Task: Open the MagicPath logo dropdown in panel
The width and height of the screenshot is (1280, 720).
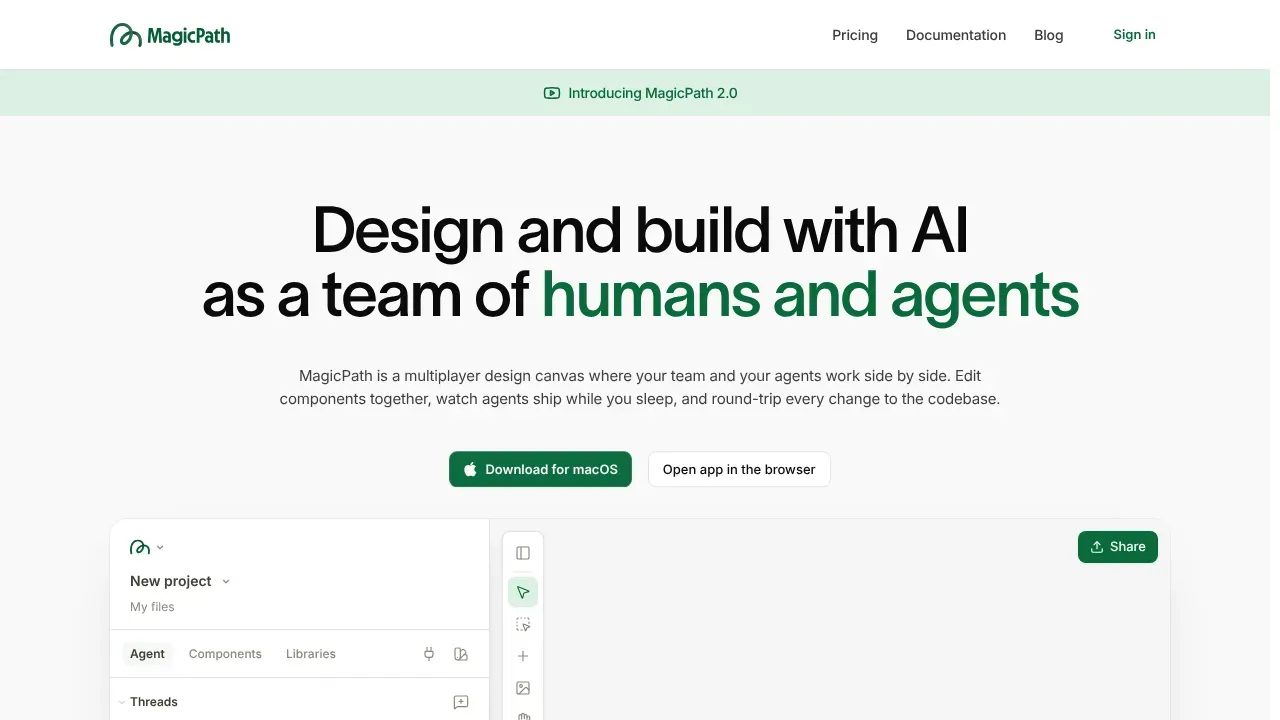Action: tap(147, 547)
